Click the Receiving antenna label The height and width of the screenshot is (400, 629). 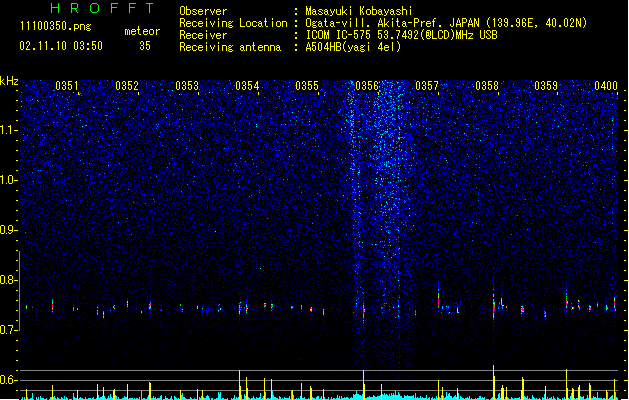coord(230,47)
